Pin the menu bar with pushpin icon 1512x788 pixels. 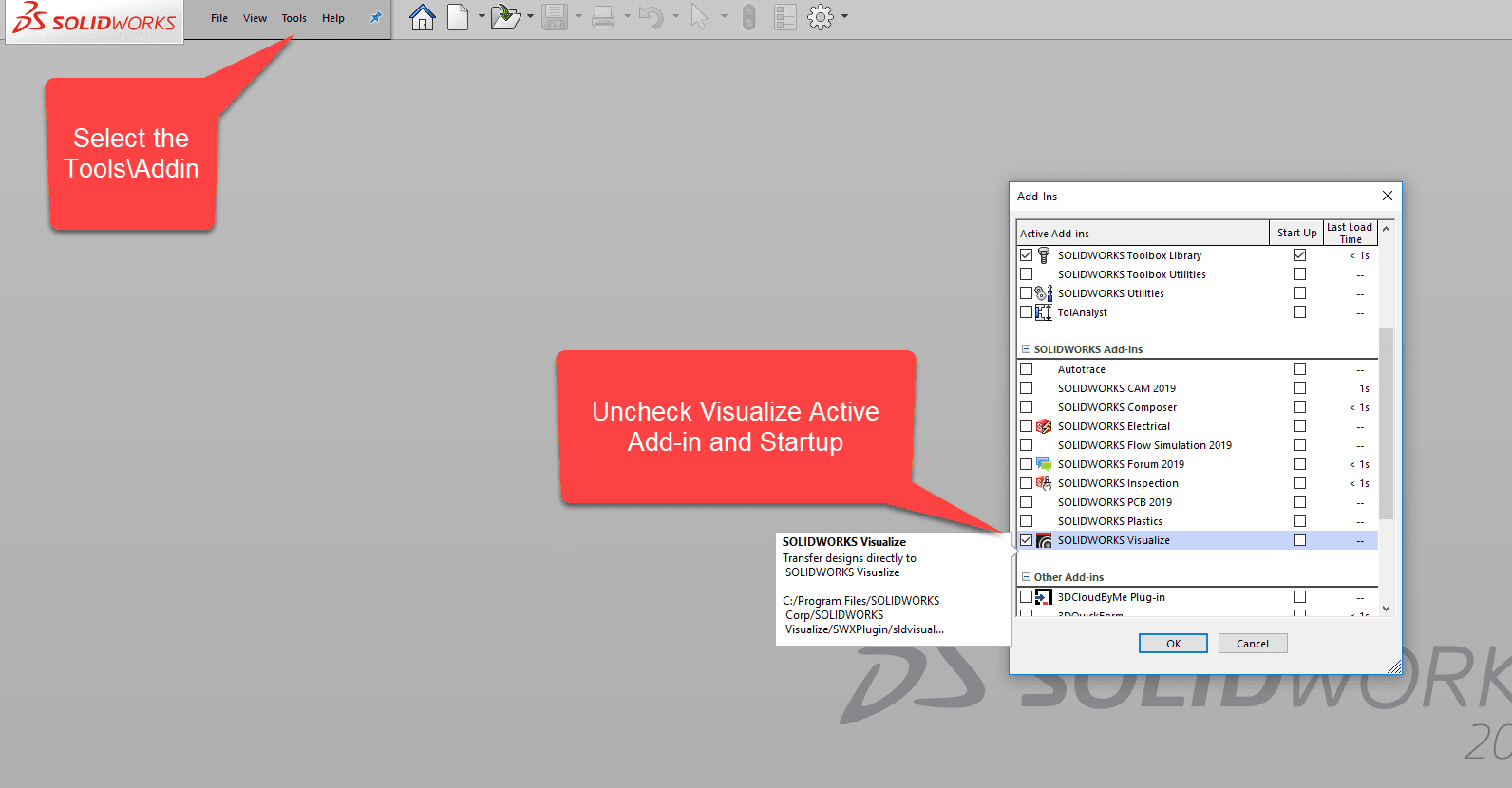tap(375, 18)
